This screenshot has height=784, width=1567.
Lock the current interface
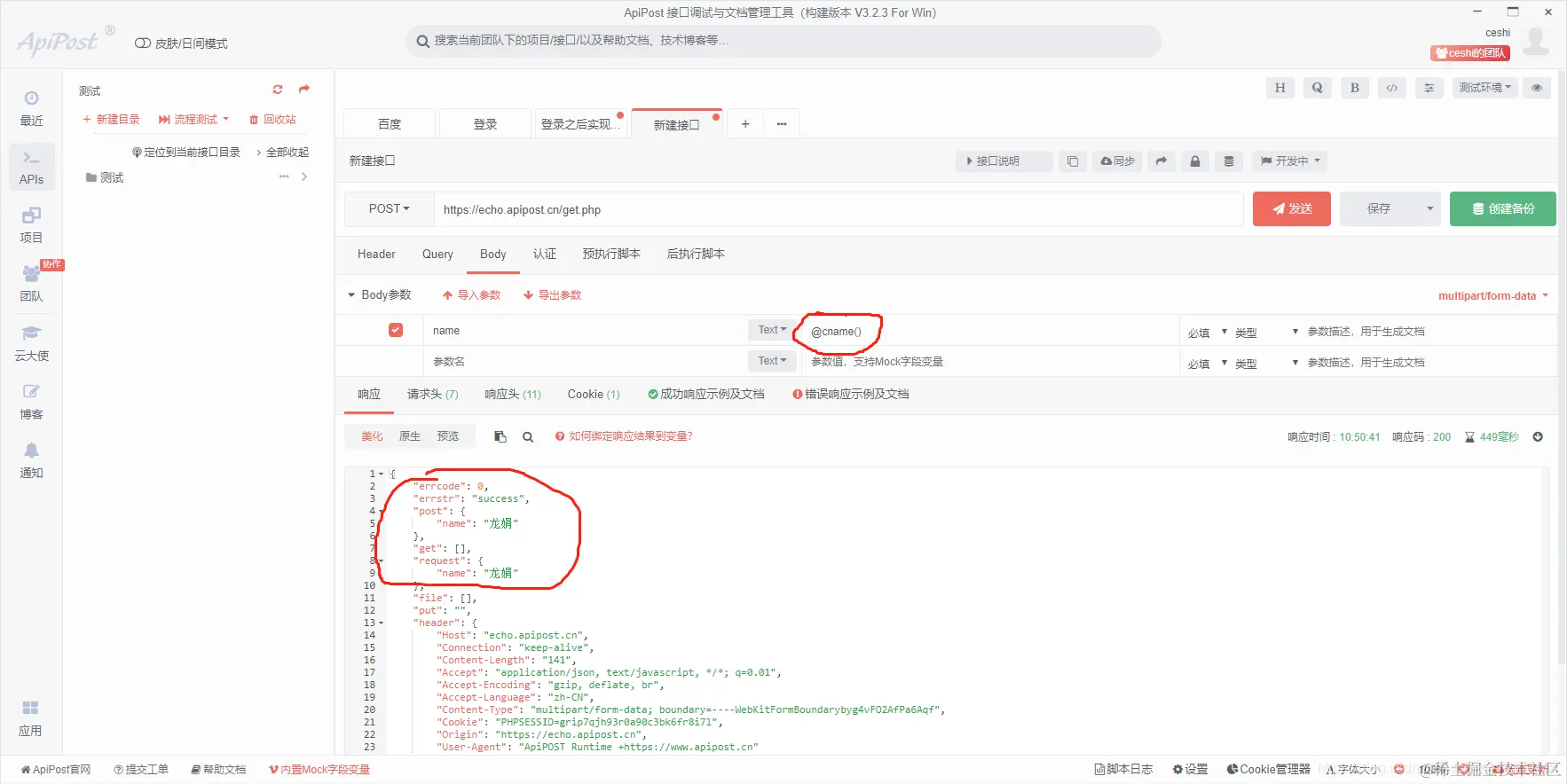coord(1195,161)
